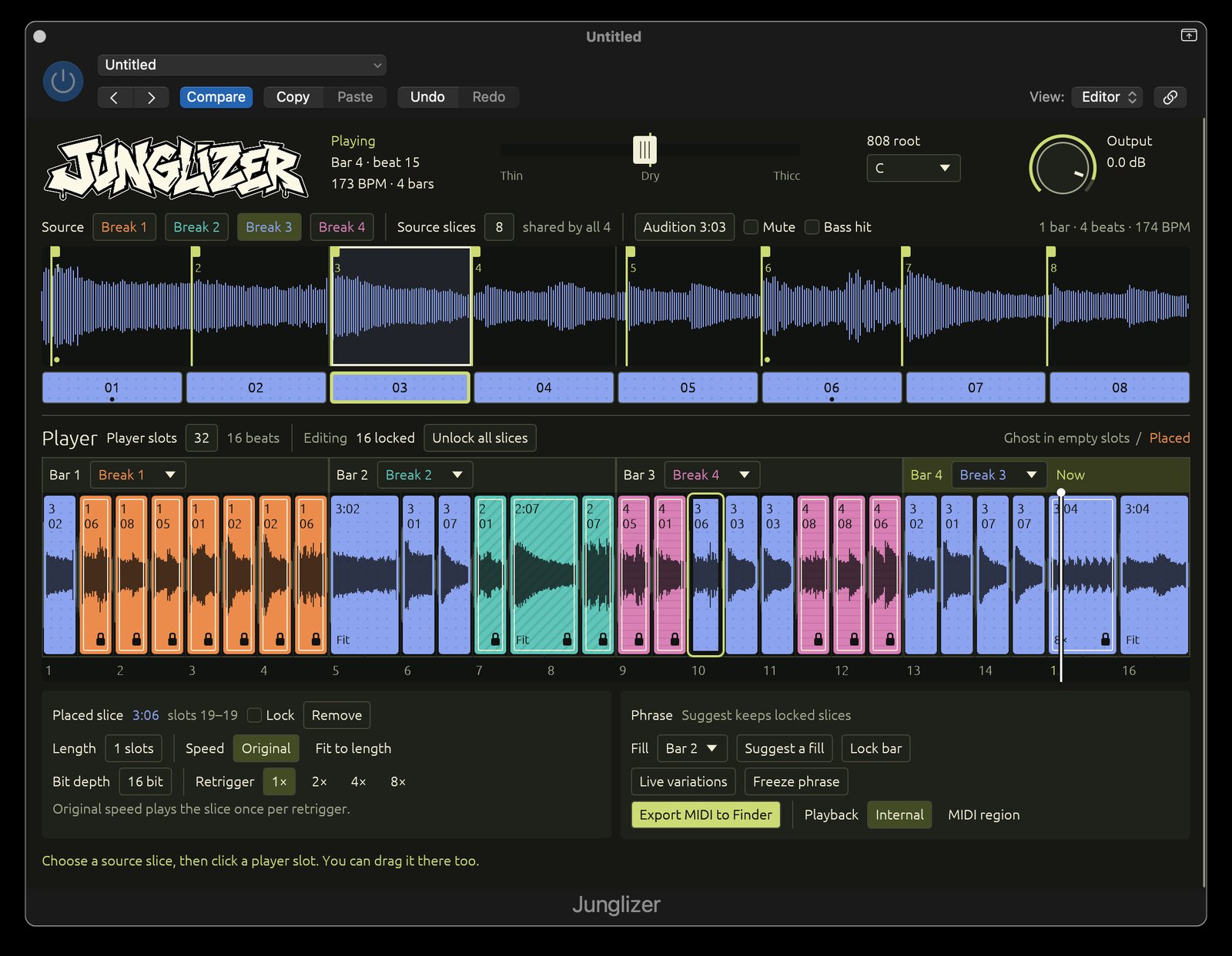
Task: Click the lock icon on pink slot 4 01
Action: (x=675, y=639)
